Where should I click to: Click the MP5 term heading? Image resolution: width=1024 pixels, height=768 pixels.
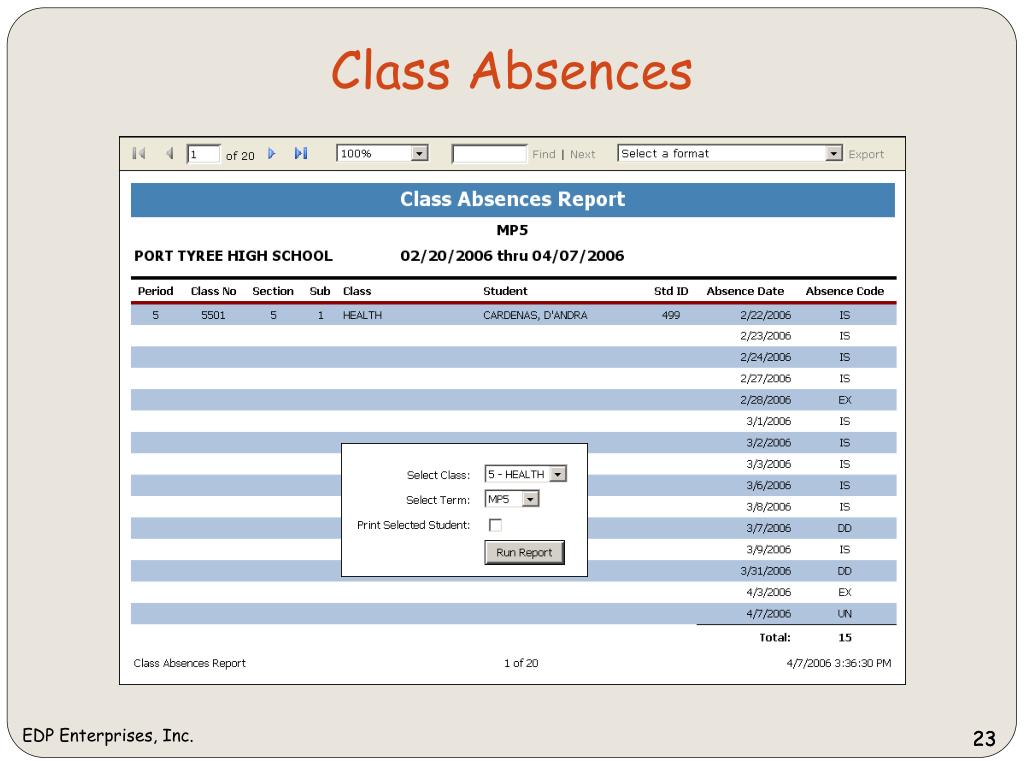(512, 231)
